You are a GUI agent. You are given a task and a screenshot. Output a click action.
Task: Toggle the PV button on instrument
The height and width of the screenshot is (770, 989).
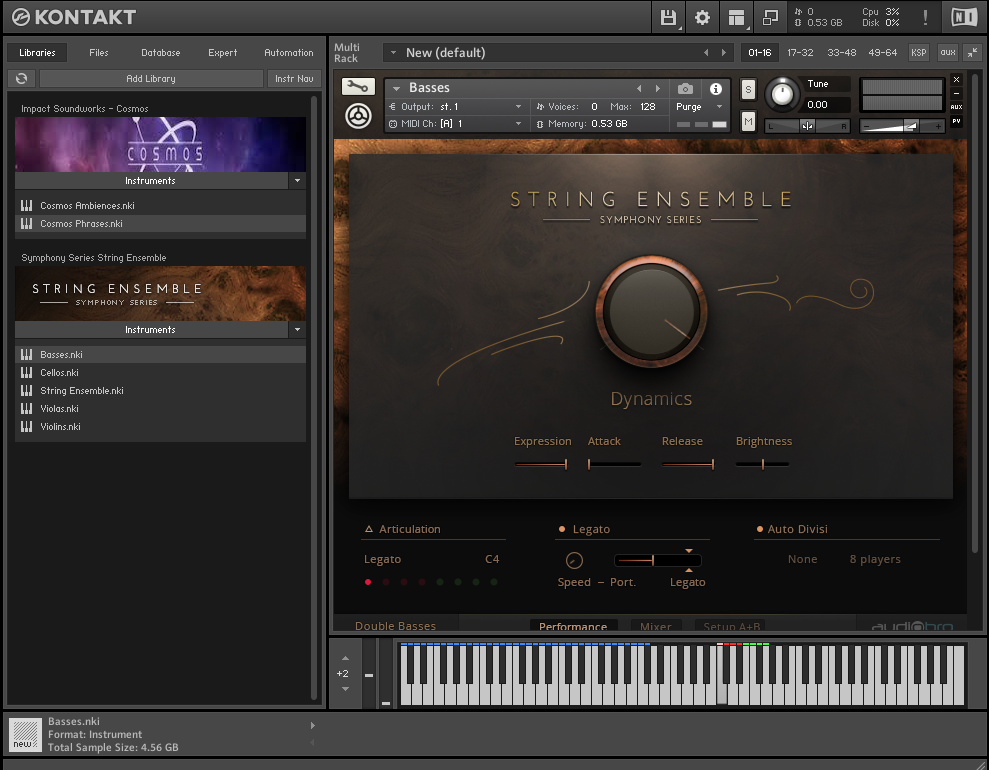tap(956, 121)
